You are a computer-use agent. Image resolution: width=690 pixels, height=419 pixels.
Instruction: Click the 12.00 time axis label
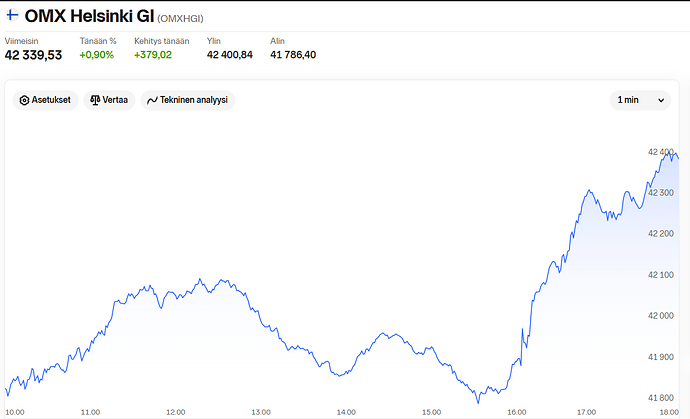[176, 412]
